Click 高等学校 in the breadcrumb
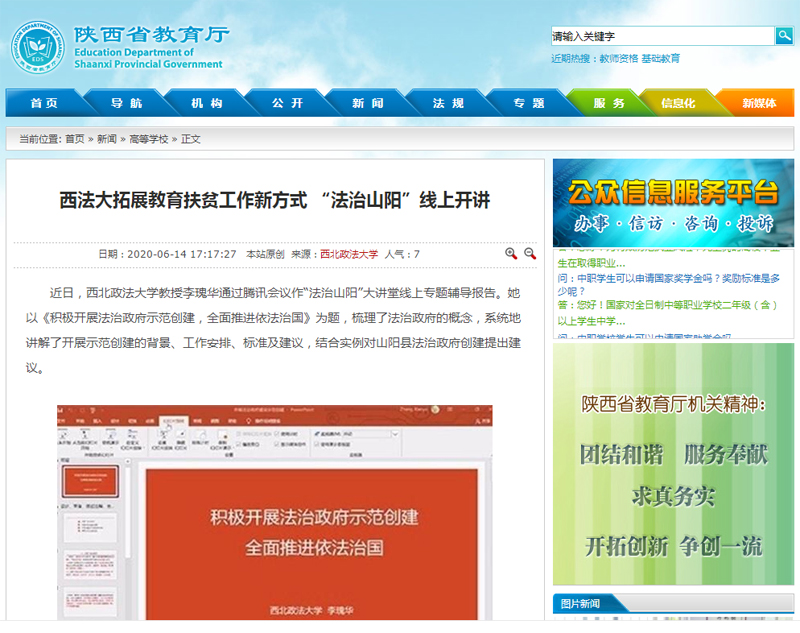The image size is (800, 633). pyautogui.click(x=148, y=139)
